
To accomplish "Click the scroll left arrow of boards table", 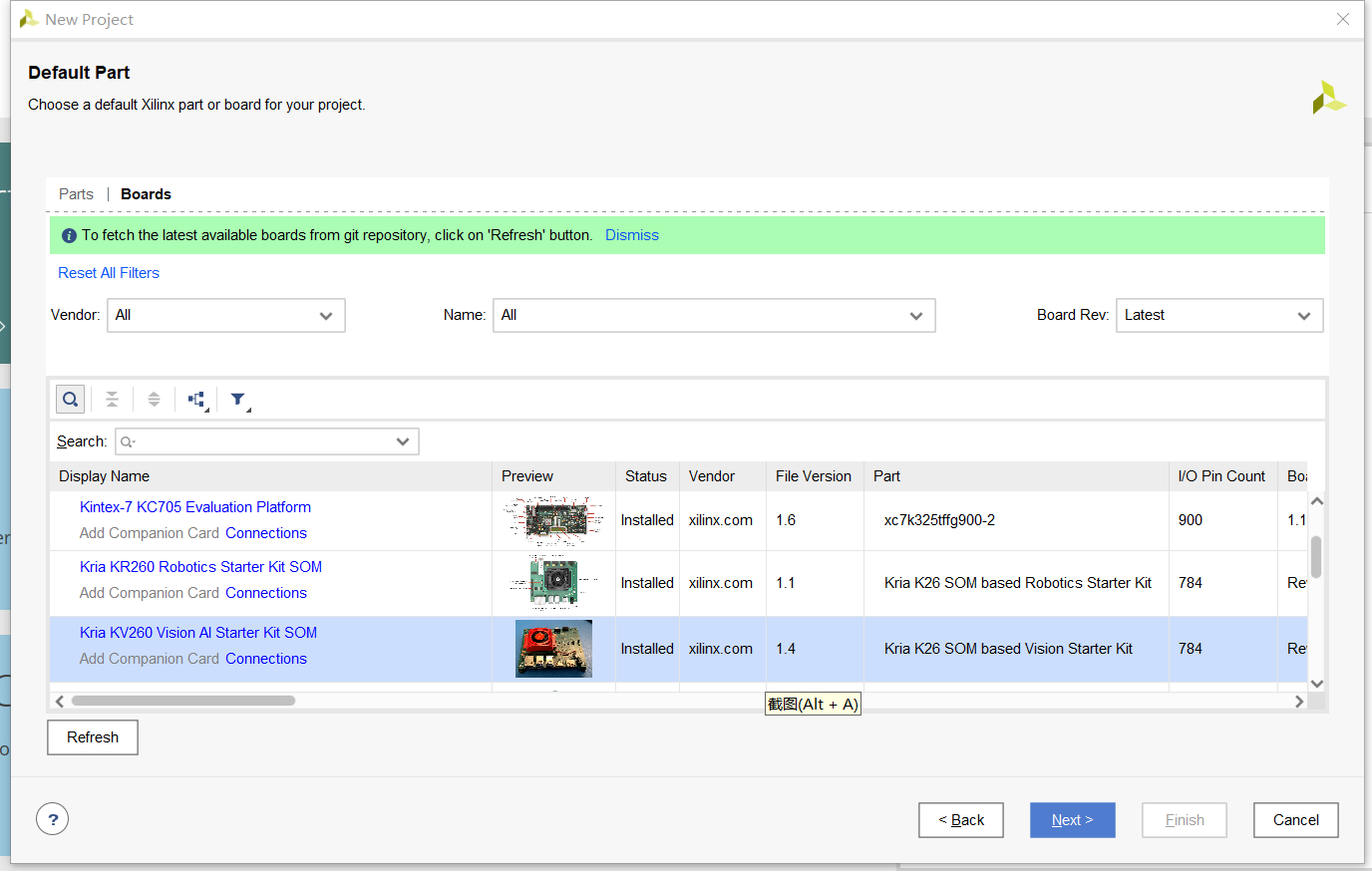I will [60, 702].
